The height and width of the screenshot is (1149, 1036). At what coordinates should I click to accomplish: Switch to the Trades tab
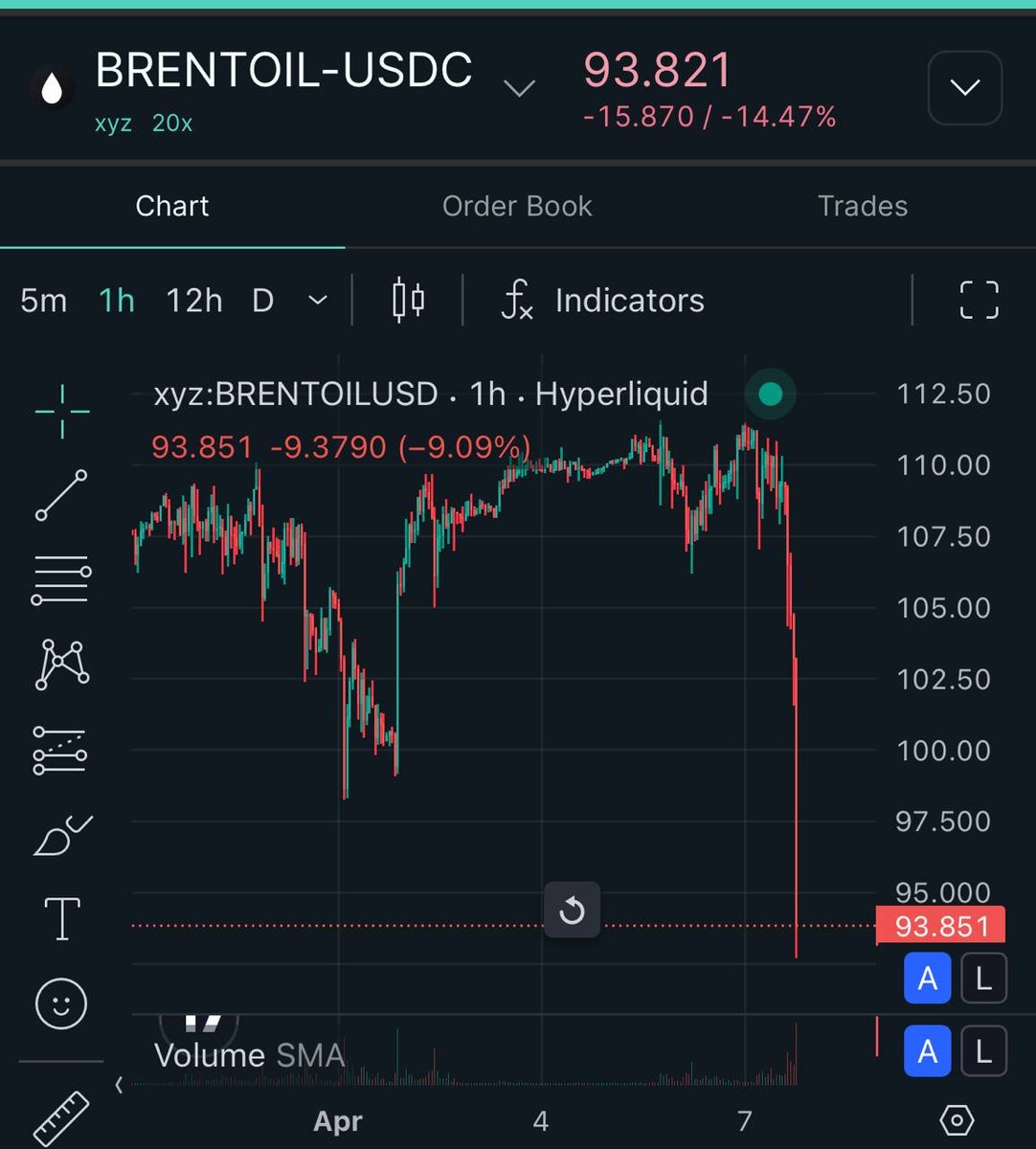pyautogui.click(x=863, y=206)
